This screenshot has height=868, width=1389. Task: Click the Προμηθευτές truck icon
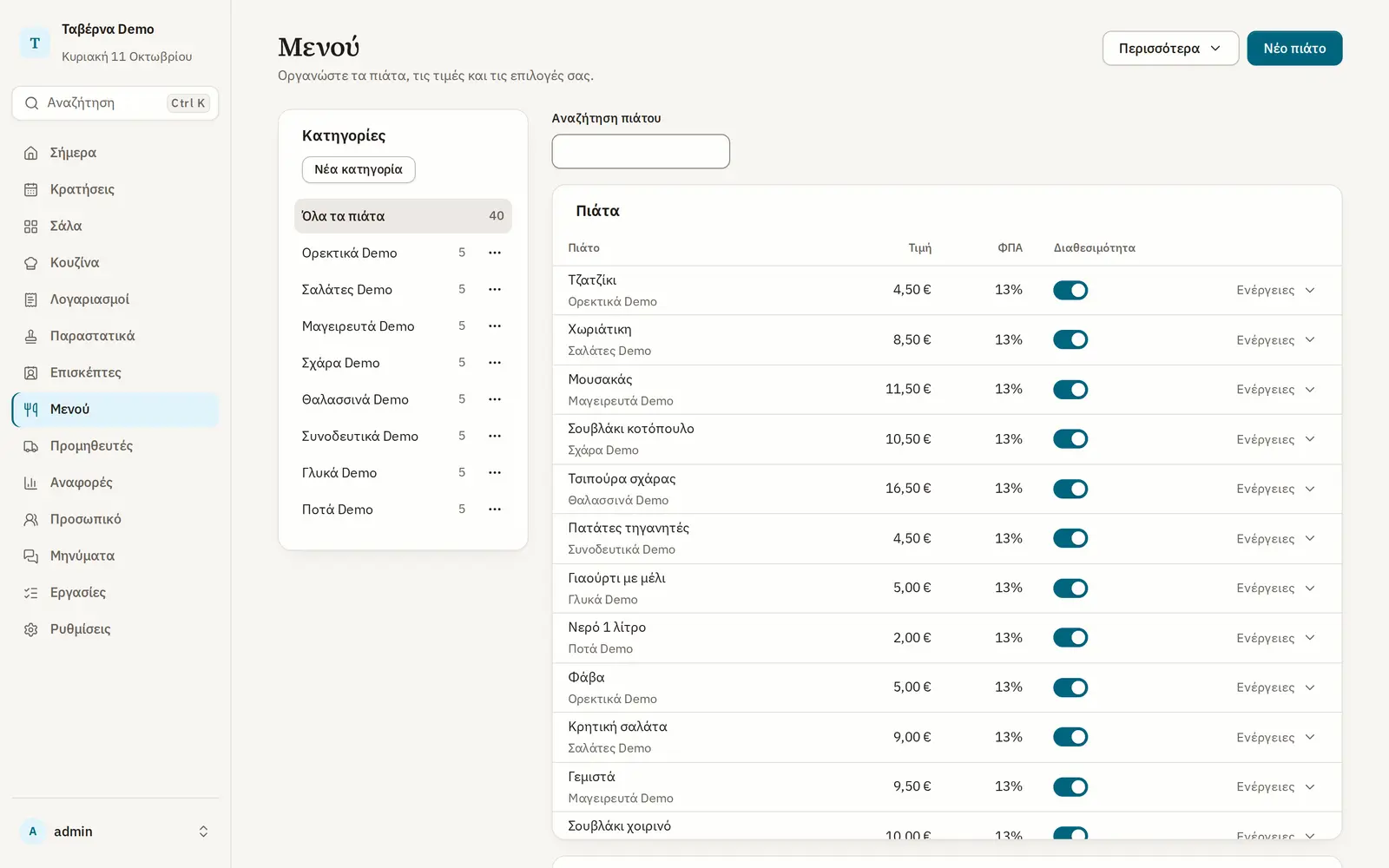pyautogui.click(x=31, y=446)
